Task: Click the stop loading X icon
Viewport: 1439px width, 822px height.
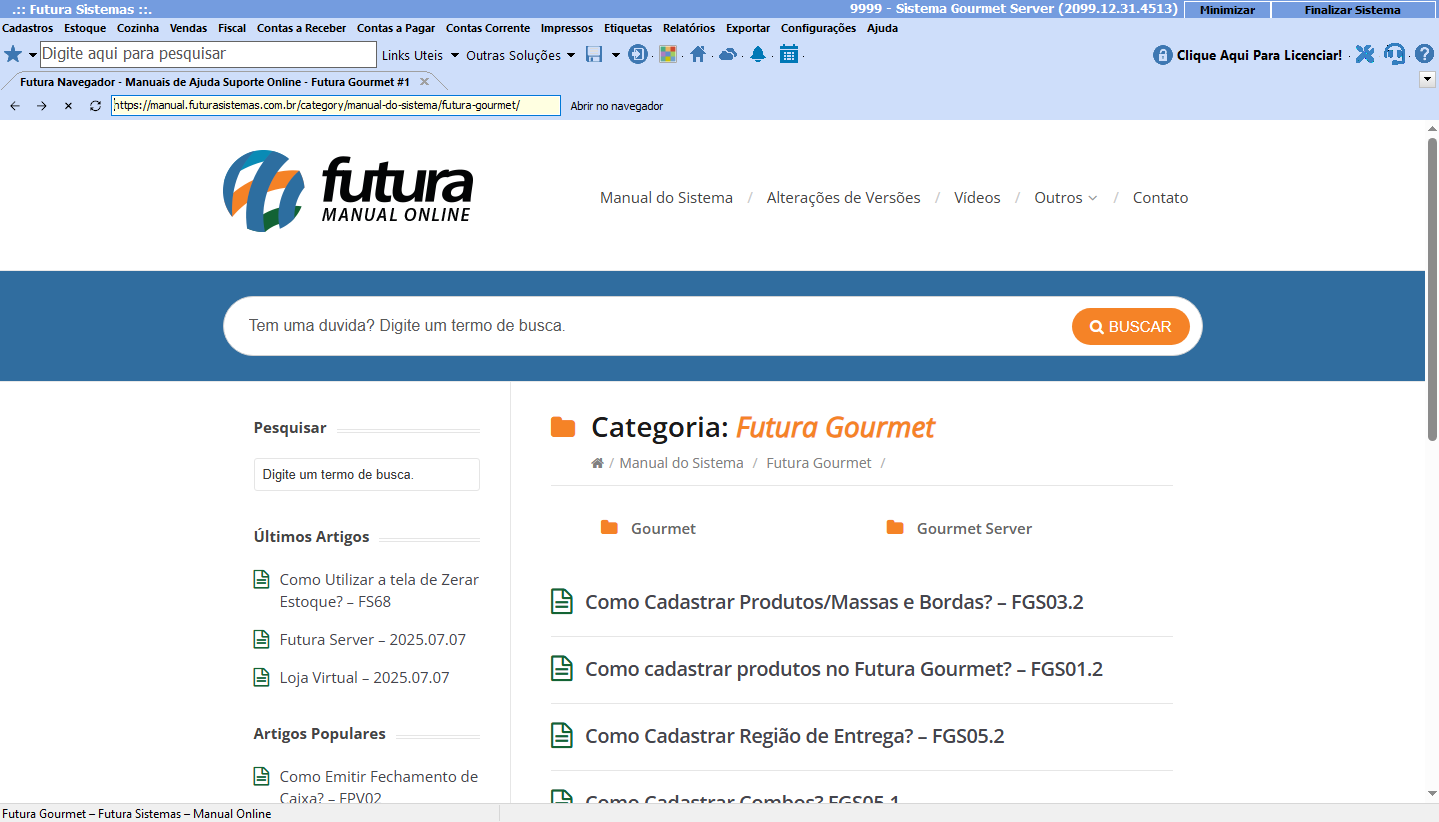Action: [68, 106]
